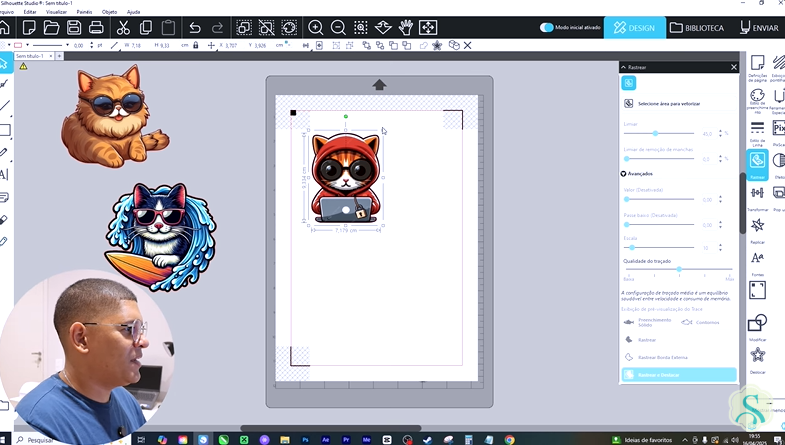Open the Painéis menu
The image size is (785, 445).
pyautogui.click(x=84, y=12)
